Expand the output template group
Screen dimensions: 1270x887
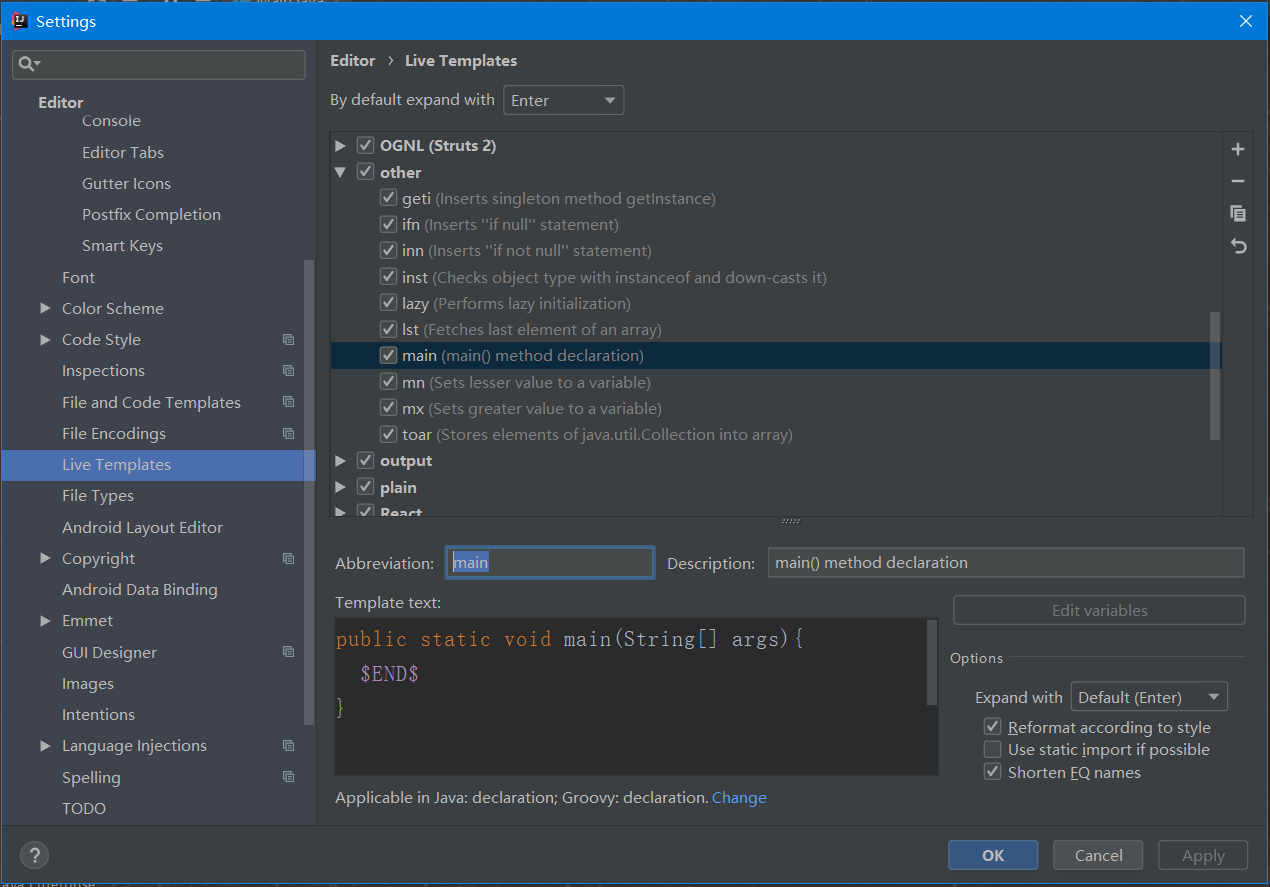point(340,461)
